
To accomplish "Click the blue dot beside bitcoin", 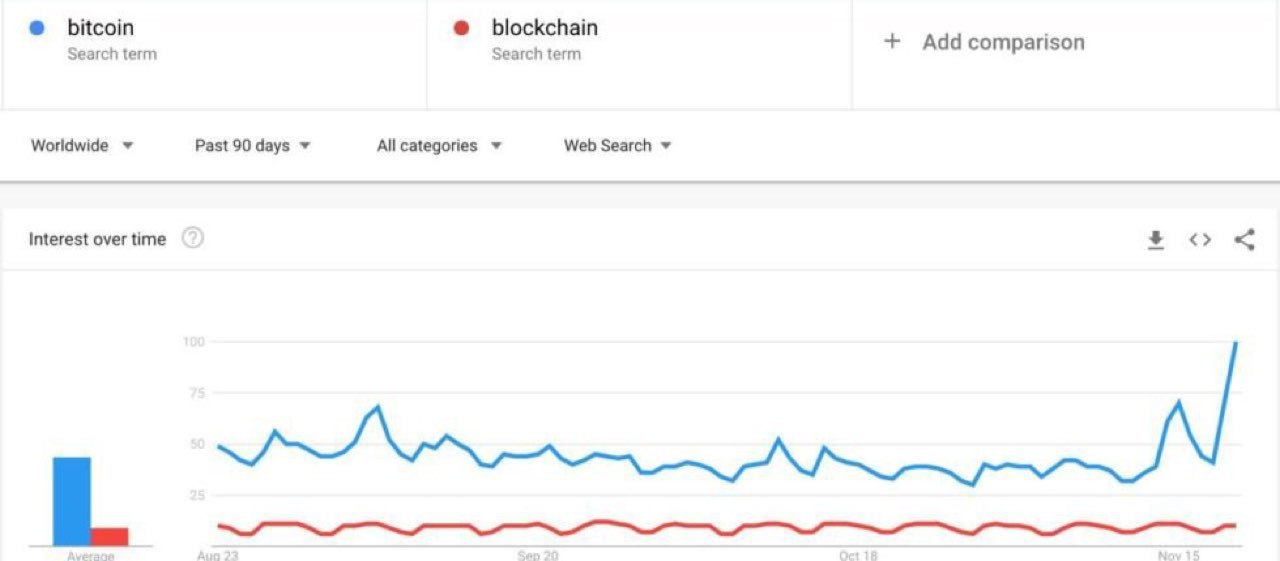I will [37, 28].
